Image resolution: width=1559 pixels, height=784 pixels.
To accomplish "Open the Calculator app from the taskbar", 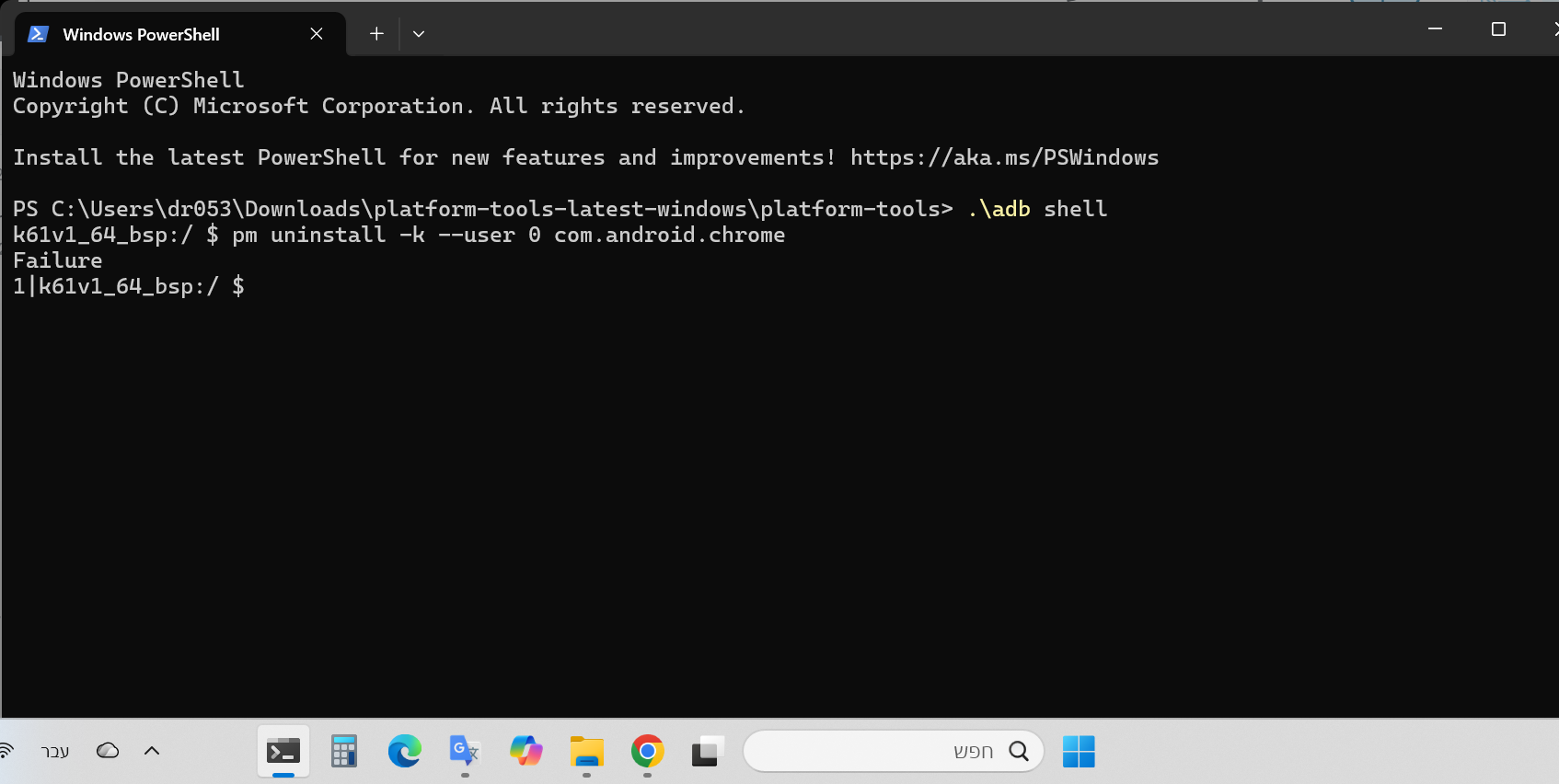I will click(x=344, y=752).
